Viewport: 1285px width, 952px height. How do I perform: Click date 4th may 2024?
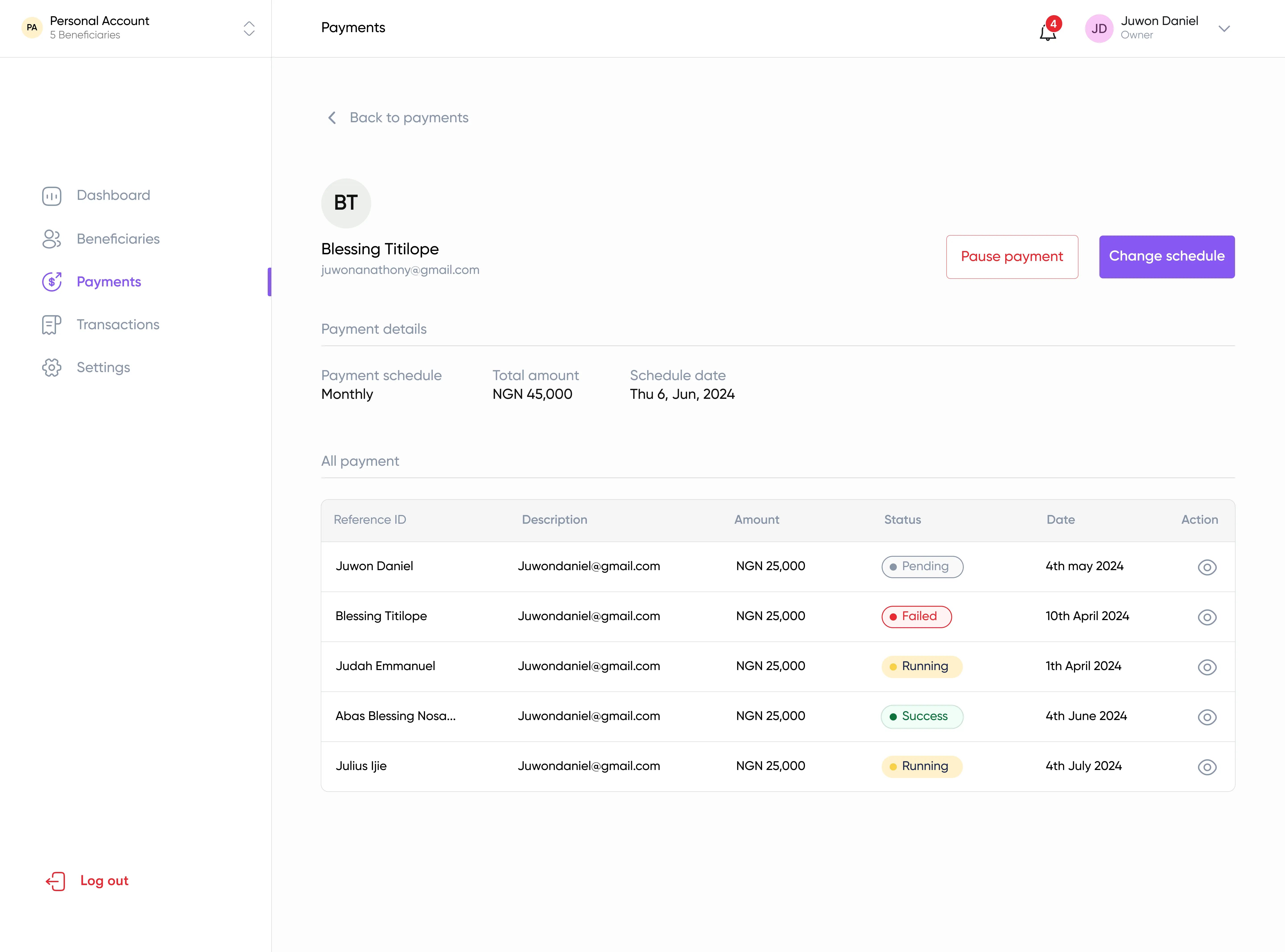tap(1084, 567)
